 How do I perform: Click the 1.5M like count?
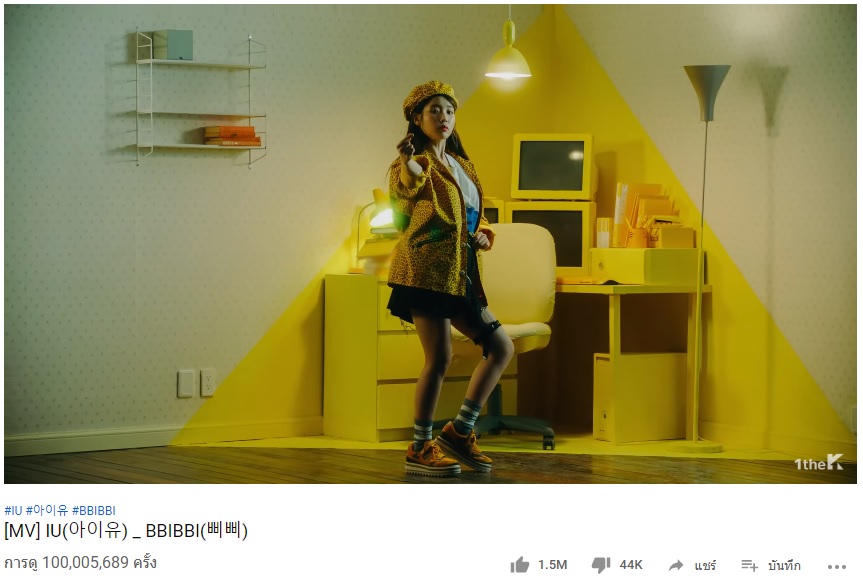pyautogui.click(x=552, y=565)
